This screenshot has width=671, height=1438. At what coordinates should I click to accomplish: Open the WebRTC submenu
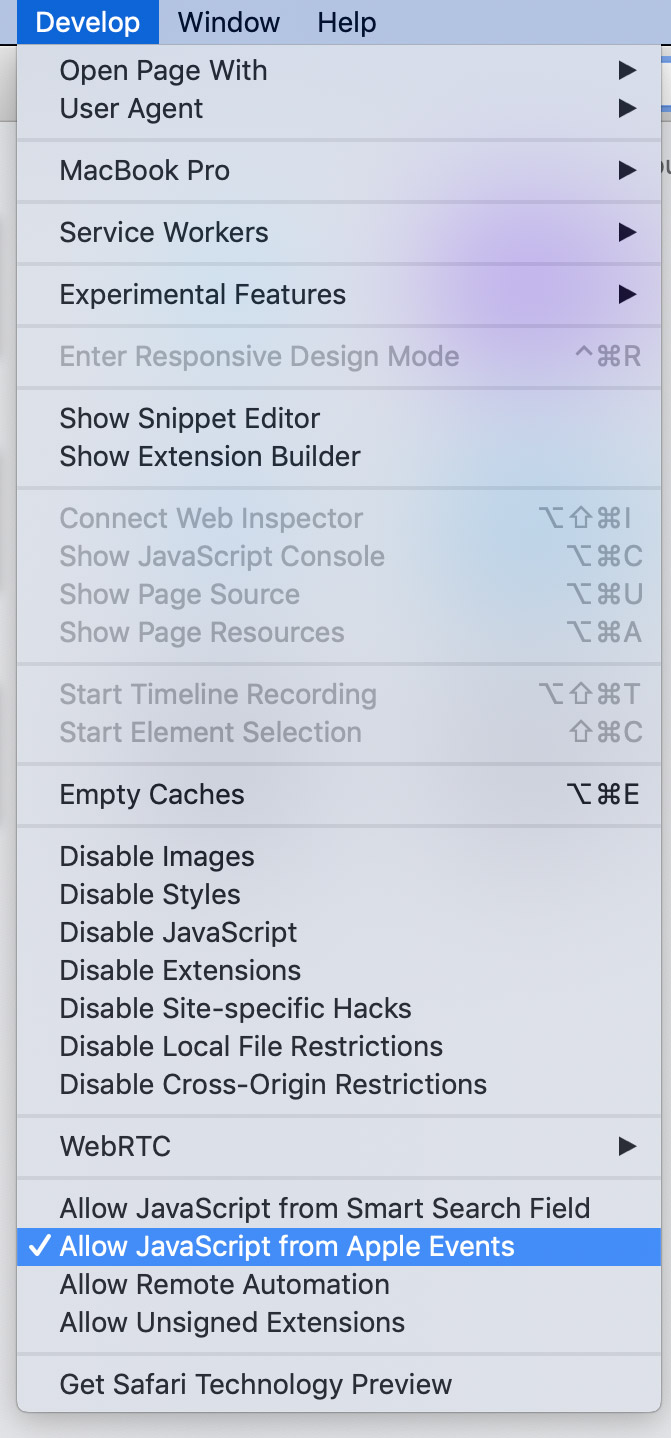(x=115, y=1146)
